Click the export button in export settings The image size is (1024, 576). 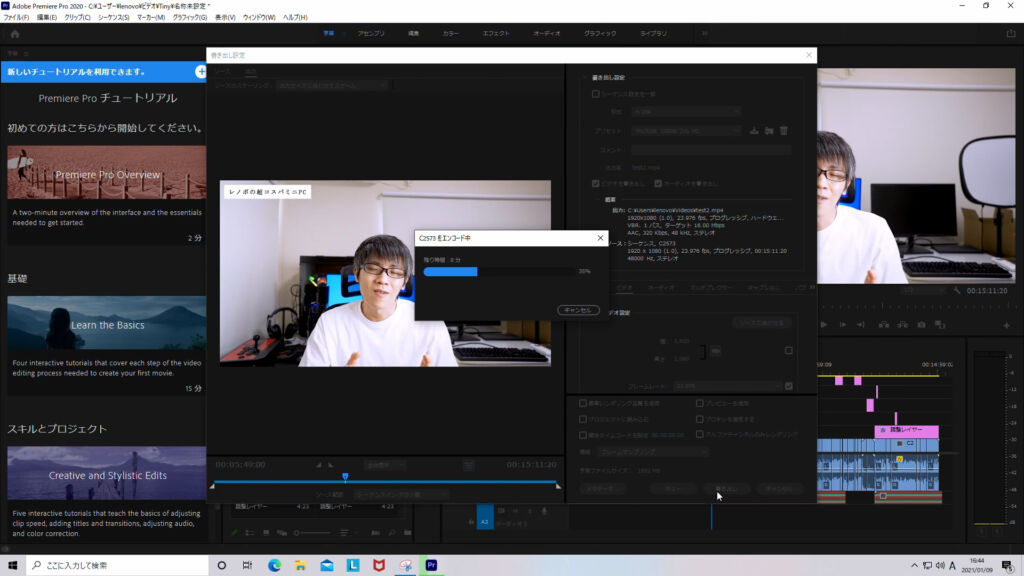click(x=726, y=488)
